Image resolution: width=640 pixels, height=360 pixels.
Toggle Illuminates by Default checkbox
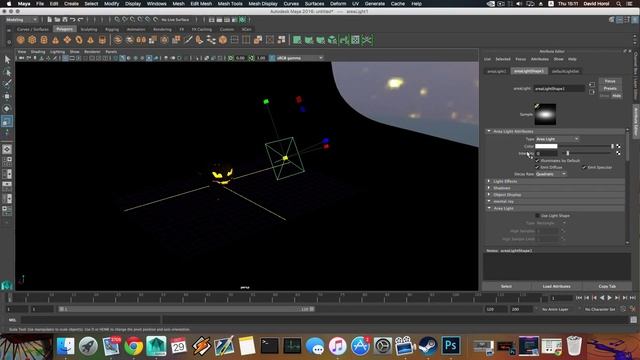point(538,161)
